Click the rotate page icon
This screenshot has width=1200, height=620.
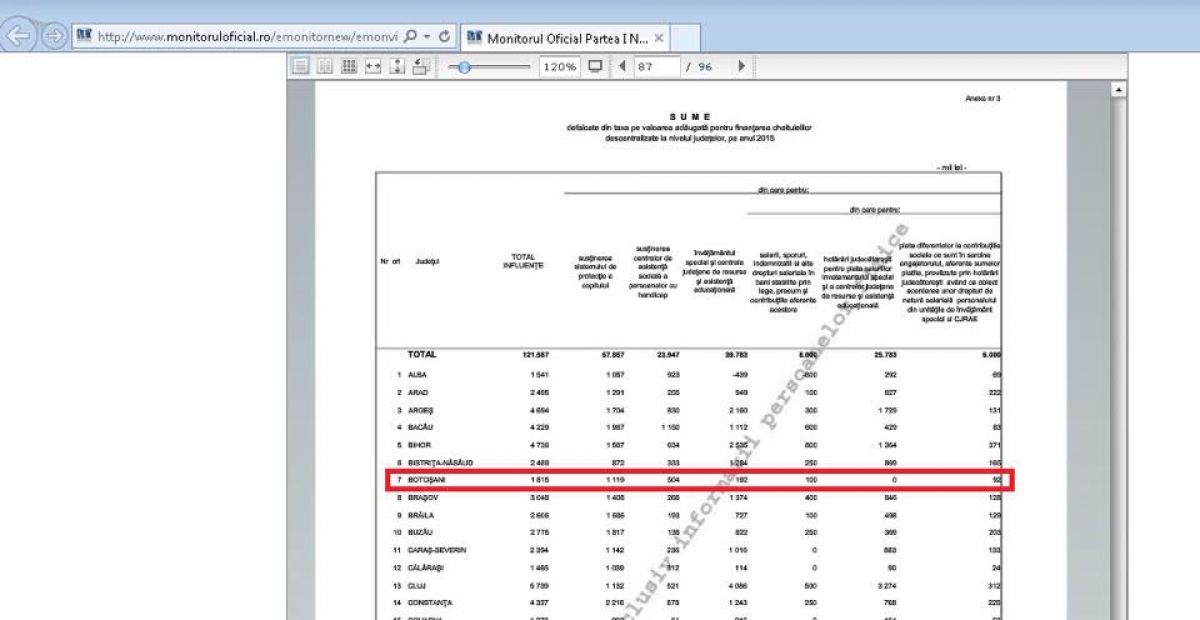(420, 66)
